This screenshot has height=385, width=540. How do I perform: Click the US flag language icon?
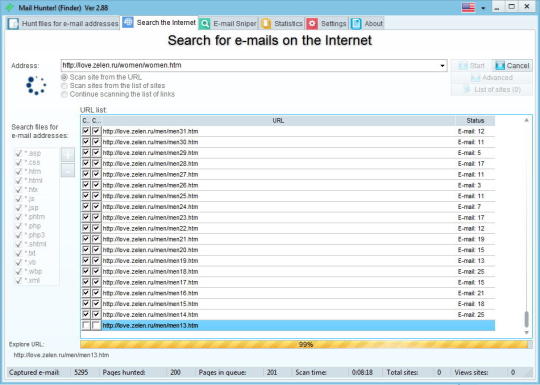coord(468,7)
